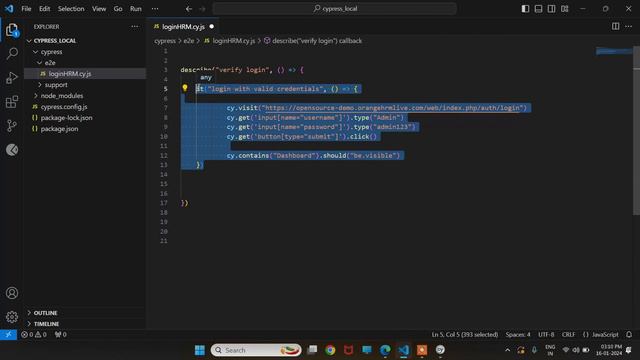The width and height of the screenshot is (640, 360).
Task: Open the View menu
Action: (99, 9)
